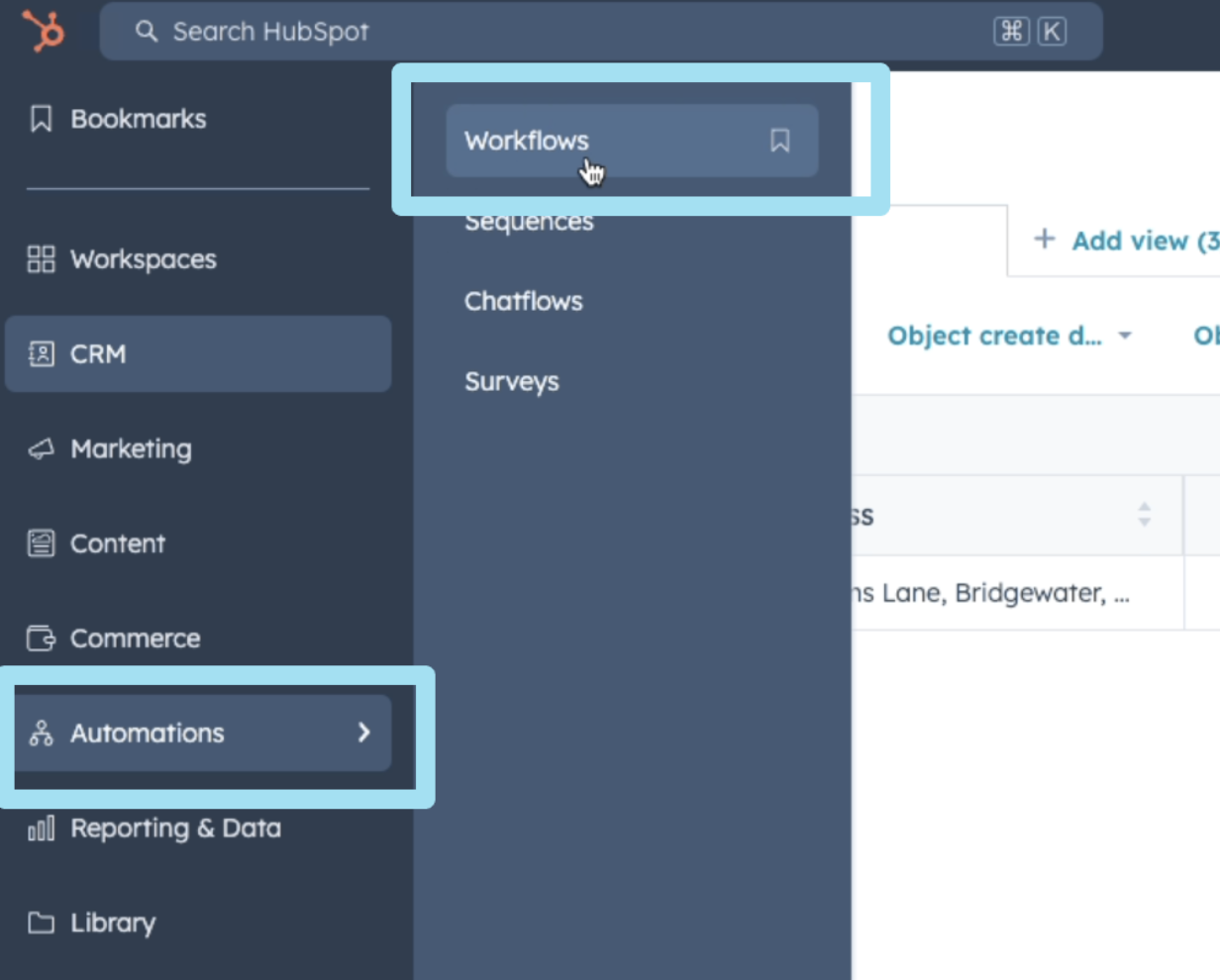The width and height of the screenshot is (1220, 980).
Task: Expand the Automations submenu chevron
Action: 362,733
